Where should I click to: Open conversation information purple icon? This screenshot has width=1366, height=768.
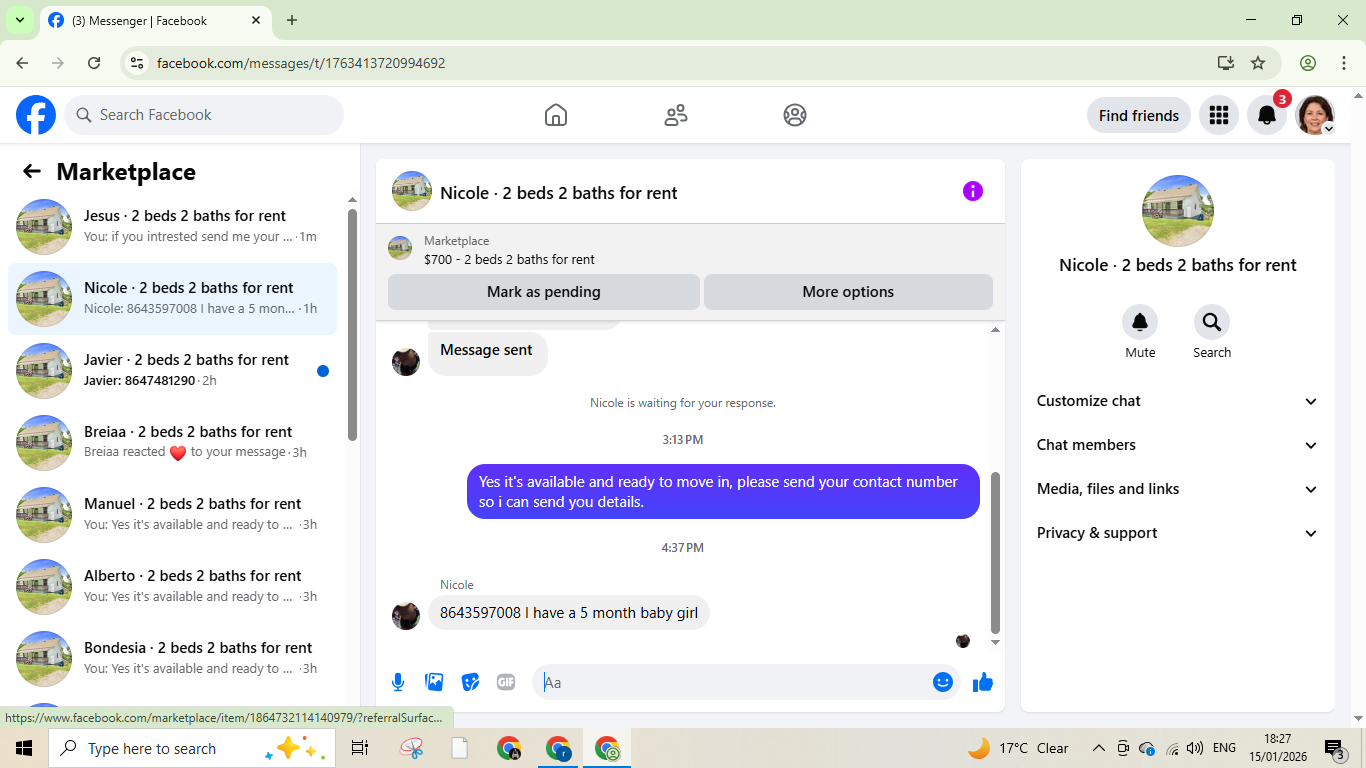coord(973,191)
